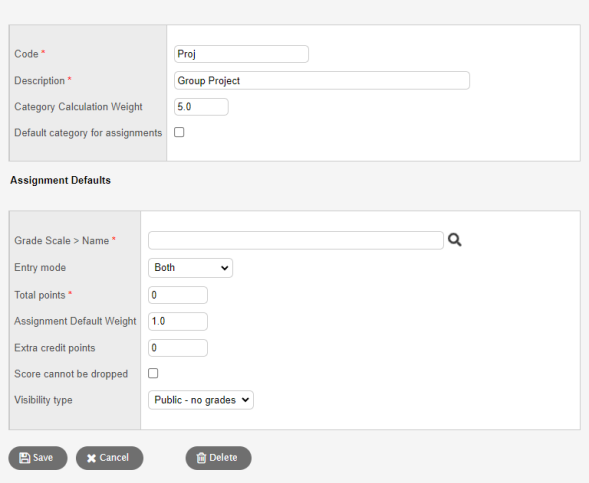This screenshot has width=589, height=483.
Task: Click the Extra credit points label
Action: click(x=55, y=348)
